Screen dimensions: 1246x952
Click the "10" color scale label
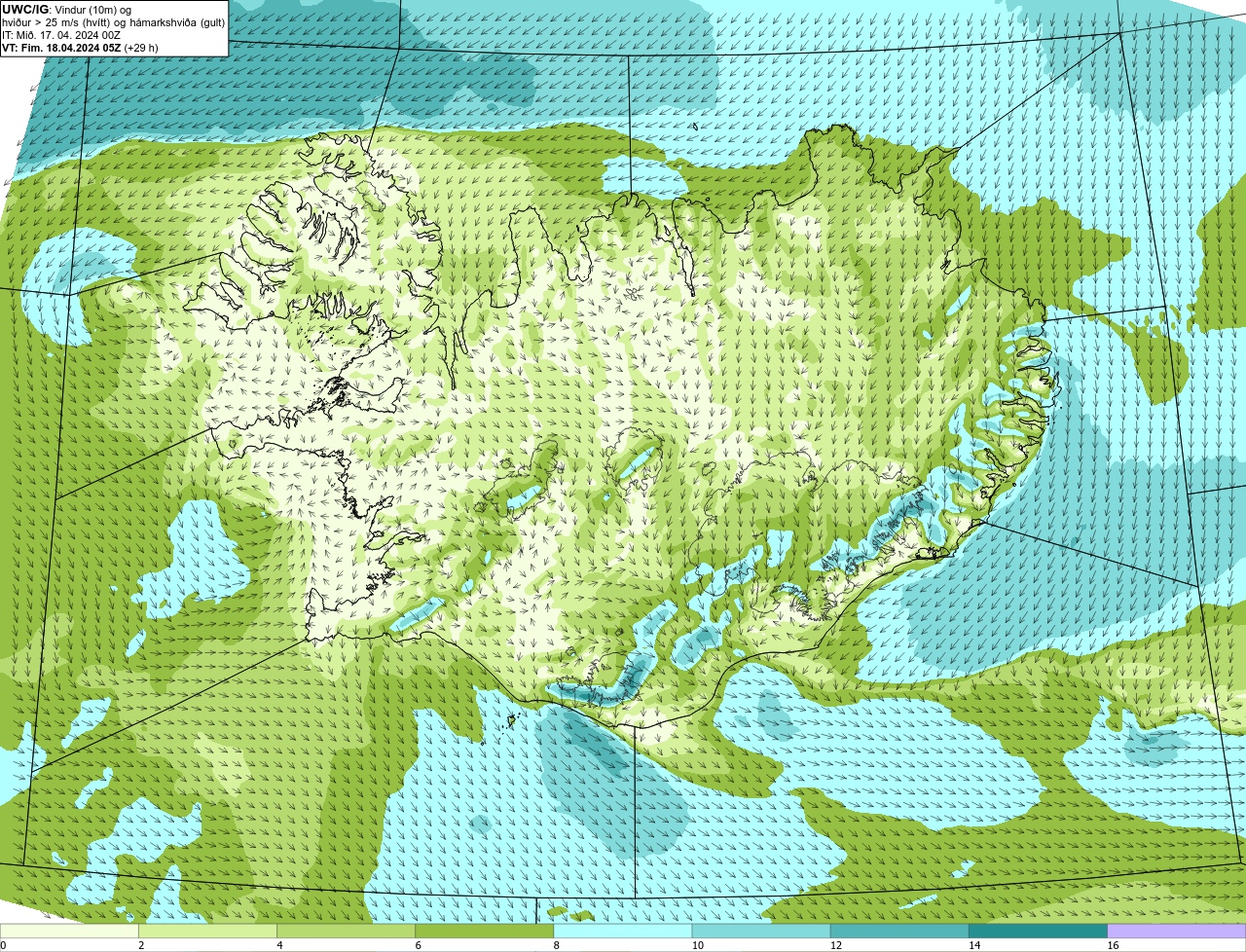697,945
